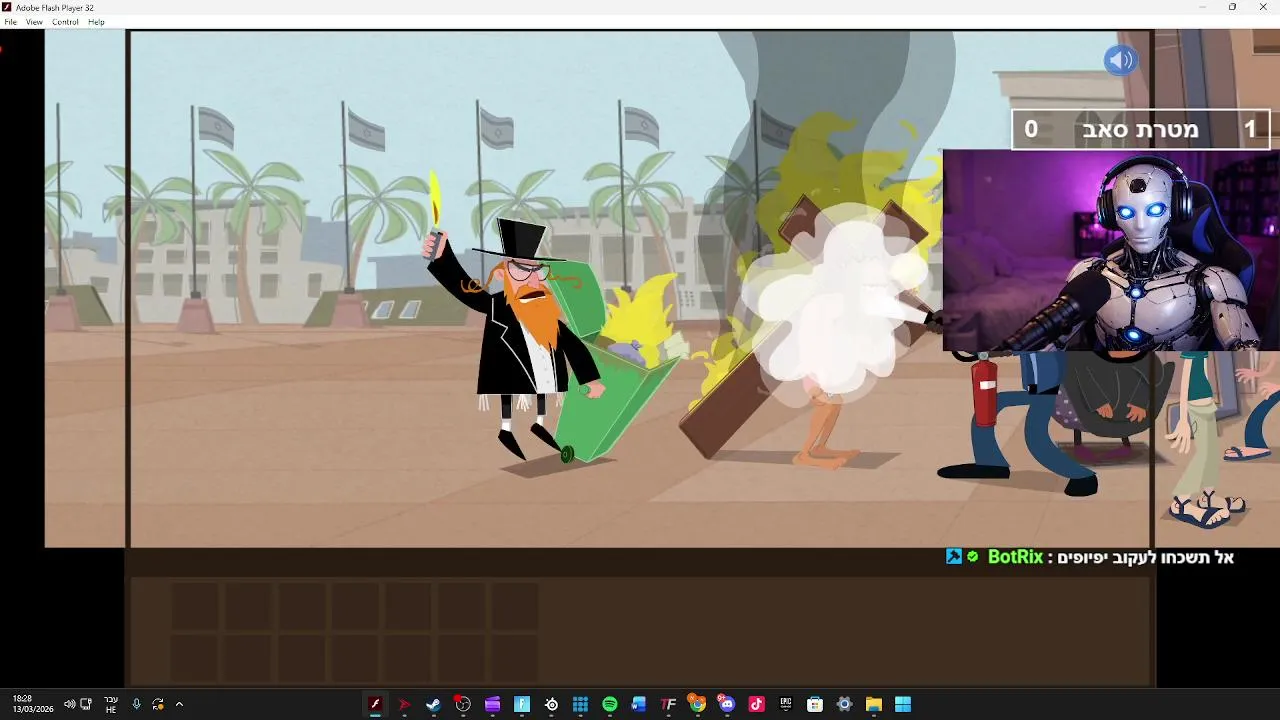Viewport: 1280px width, 720px height.
Task: Expand hidden system tray icons chevron
Action: (179, 704)
